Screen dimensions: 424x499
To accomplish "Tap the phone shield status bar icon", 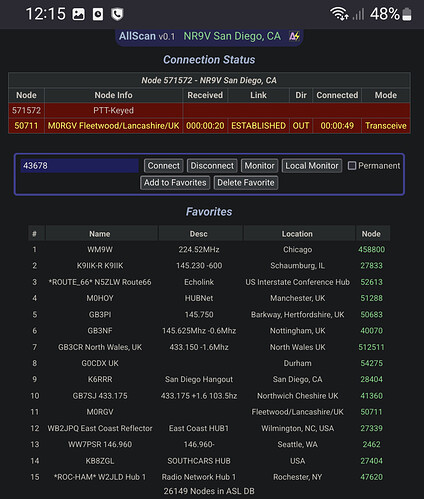I will (117, 14).
